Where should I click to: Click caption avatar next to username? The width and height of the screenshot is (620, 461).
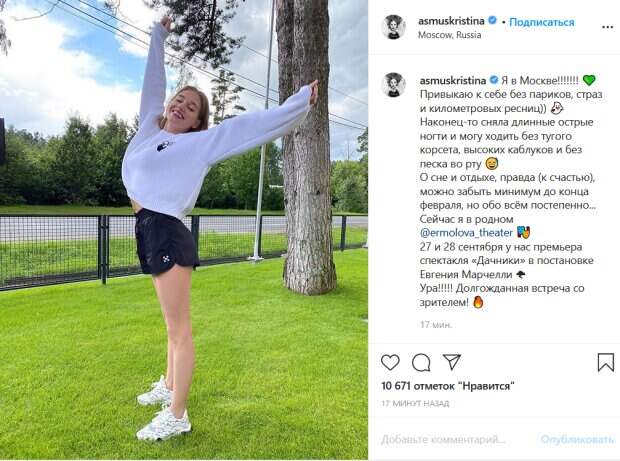click(393, 85)
